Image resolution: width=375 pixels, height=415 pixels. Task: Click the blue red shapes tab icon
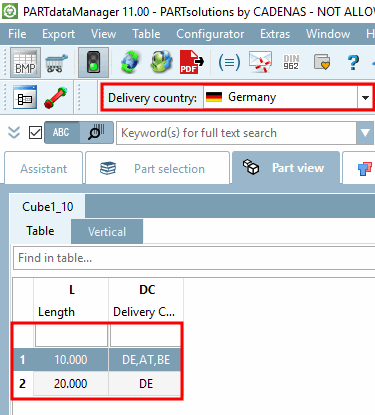pos(364,168)
